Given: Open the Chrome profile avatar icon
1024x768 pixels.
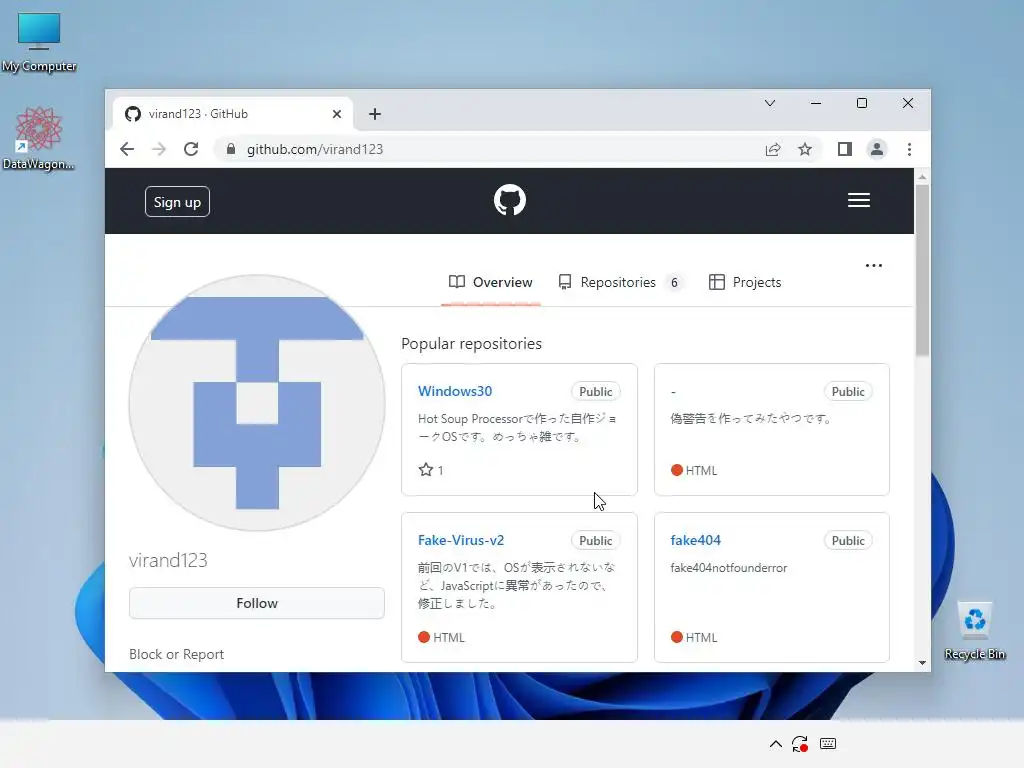Looking at the screenshot, I should pos(876,150).
